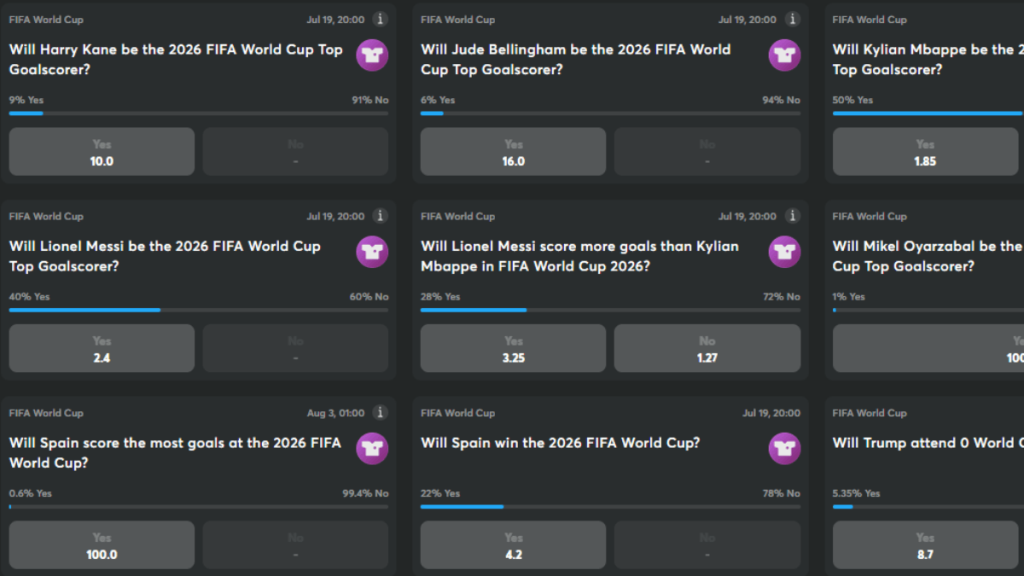This screenshot has width=1024, height=576.
Task: Pick Yes 8.7 on Trump attend market
Action: click(925, 545)
